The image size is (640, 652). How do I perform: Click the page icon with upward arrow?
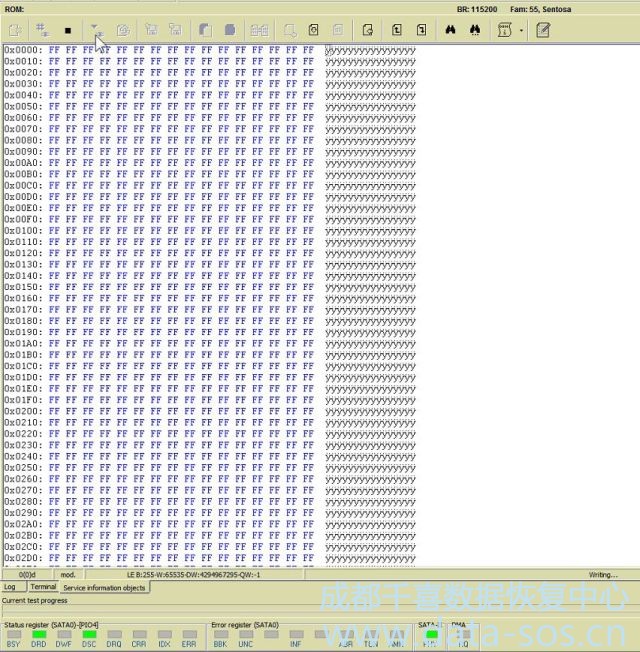(x=397, y=30)
